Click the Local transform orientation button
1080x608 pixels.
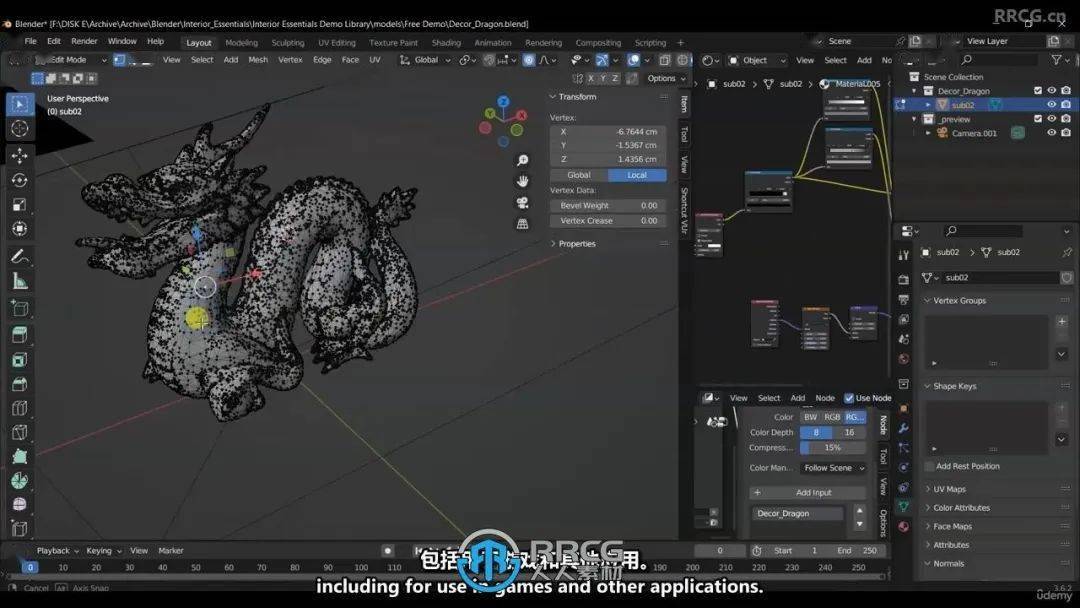click(637, 174)
